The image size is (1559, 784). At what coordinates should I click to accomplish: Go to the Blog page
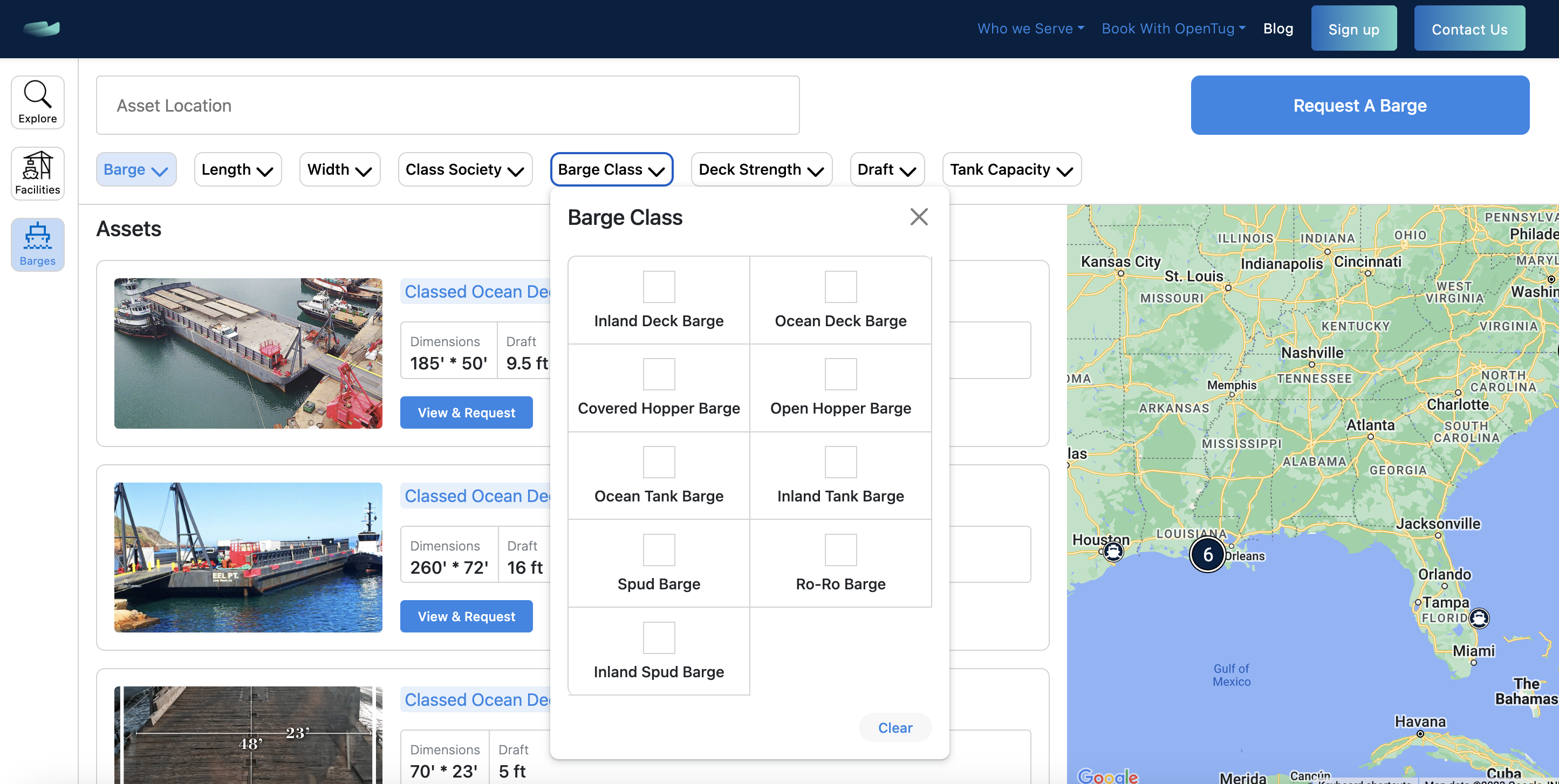[1277, 28]
